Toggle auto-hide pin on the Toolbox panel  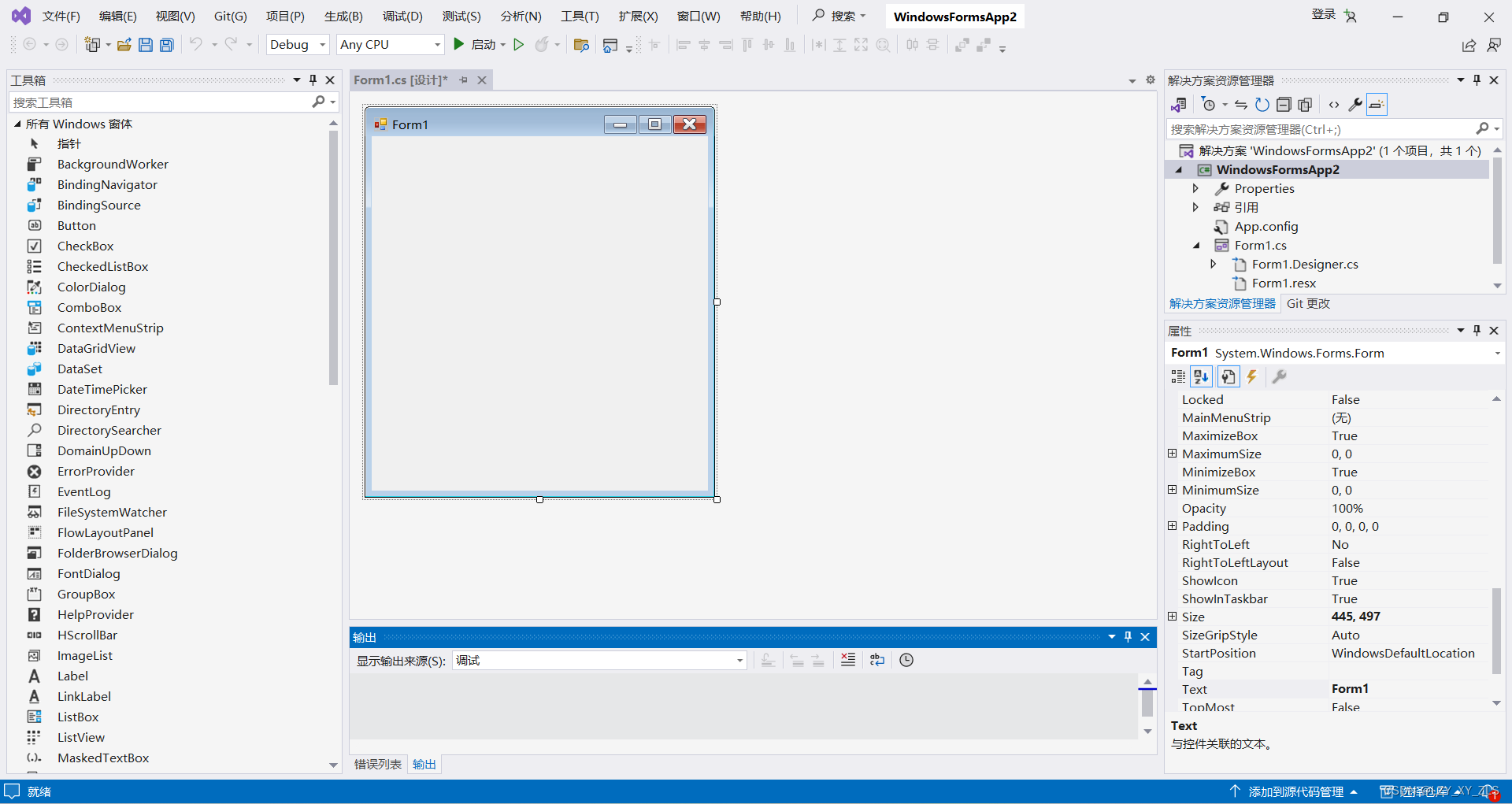313,80
